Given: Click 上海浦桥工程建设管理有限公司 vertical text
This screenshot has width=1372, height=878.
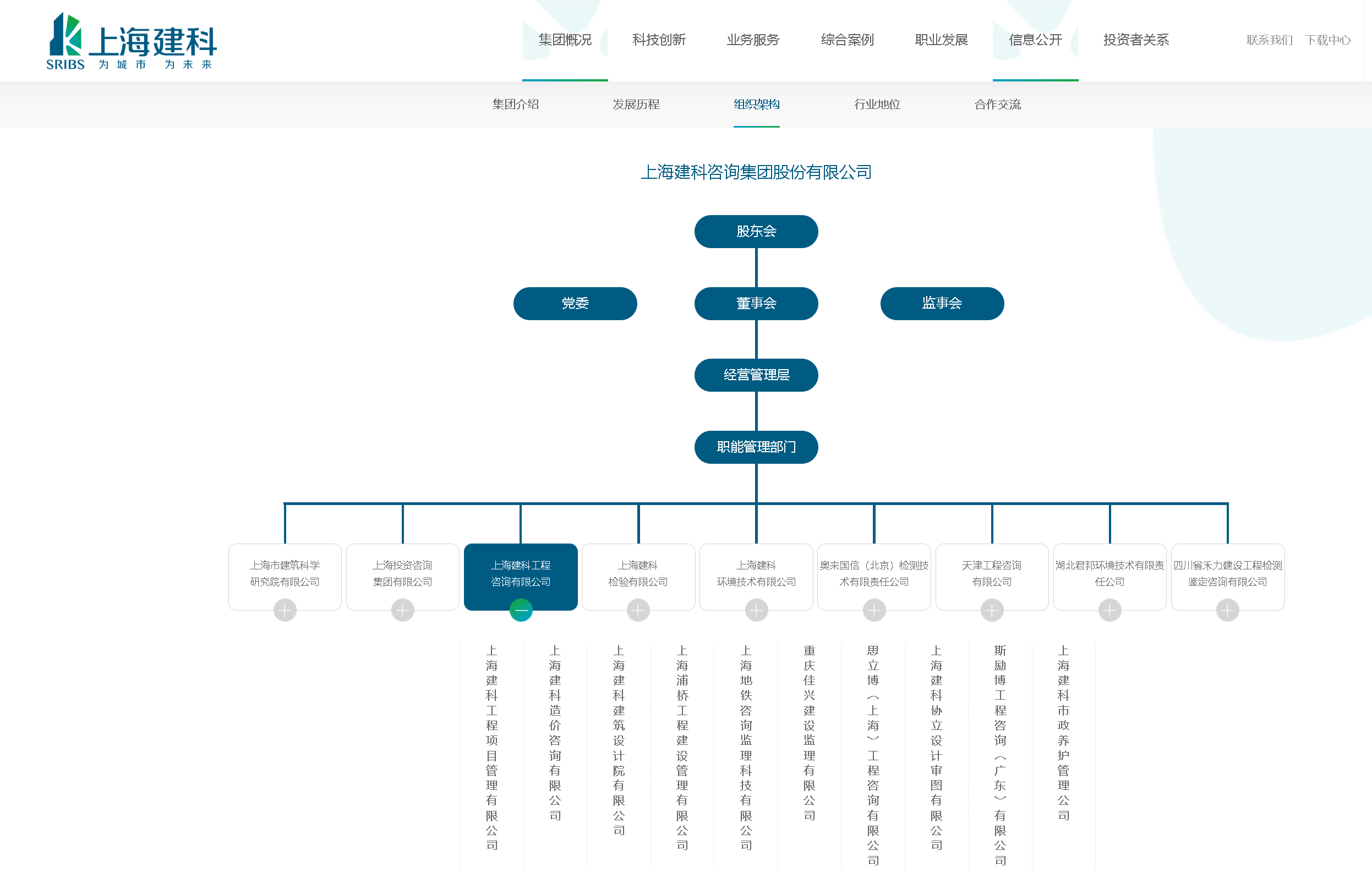Looking at the screenshot, I should 682,748.
